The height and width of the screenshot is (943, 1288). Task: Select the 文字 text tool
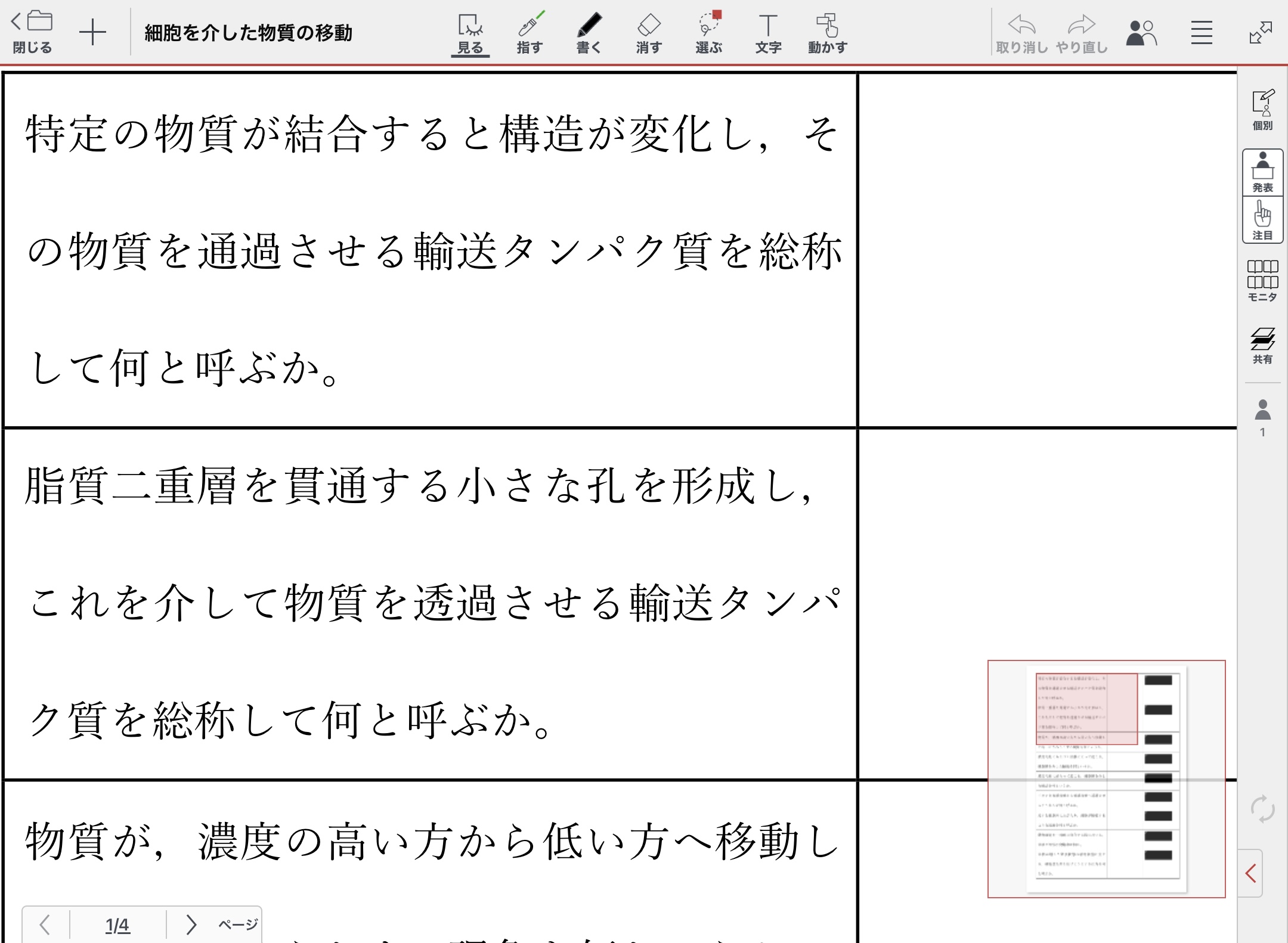pyautogui.click(x=768, y=33)
